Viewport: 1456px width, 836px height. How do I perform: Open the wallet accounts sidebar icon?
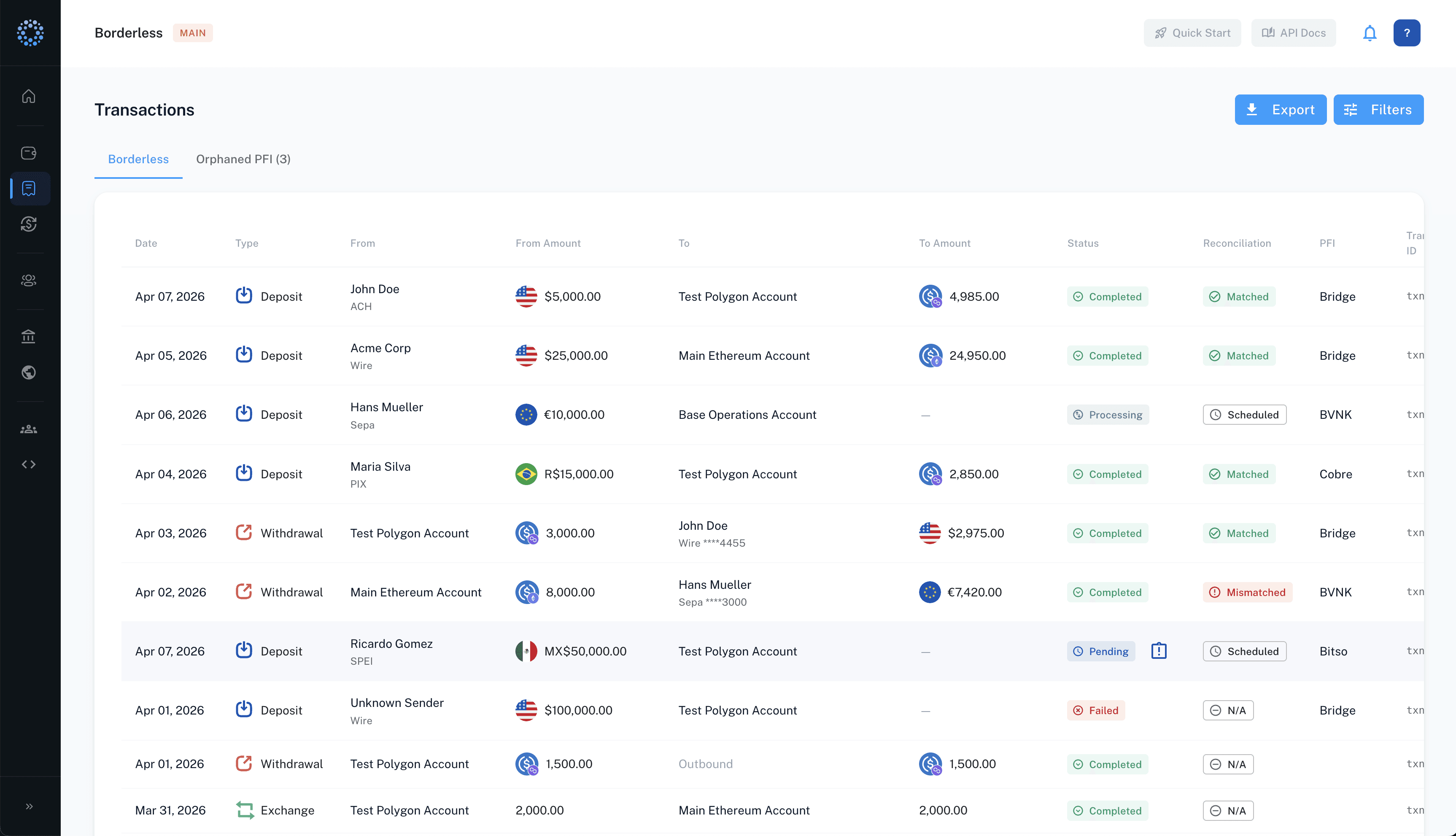tap(29, 153)
